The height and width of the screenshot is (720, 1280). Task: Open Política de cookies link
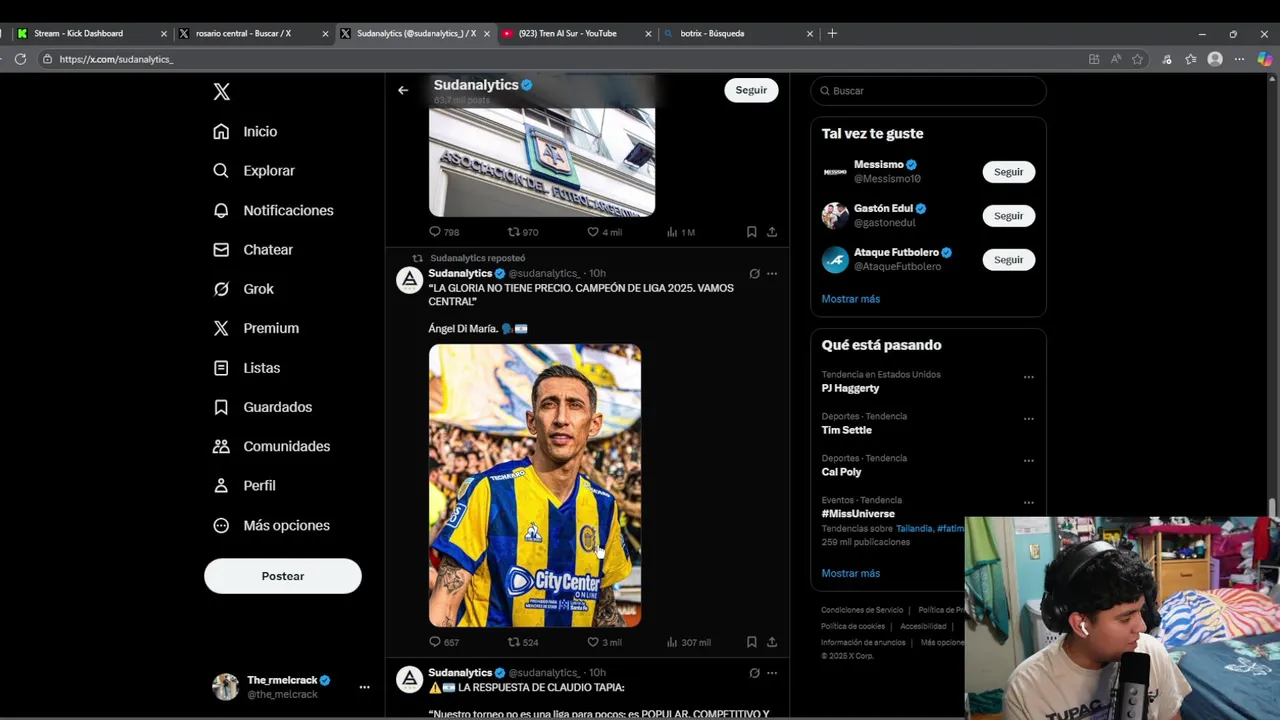[x=853, y=626]
